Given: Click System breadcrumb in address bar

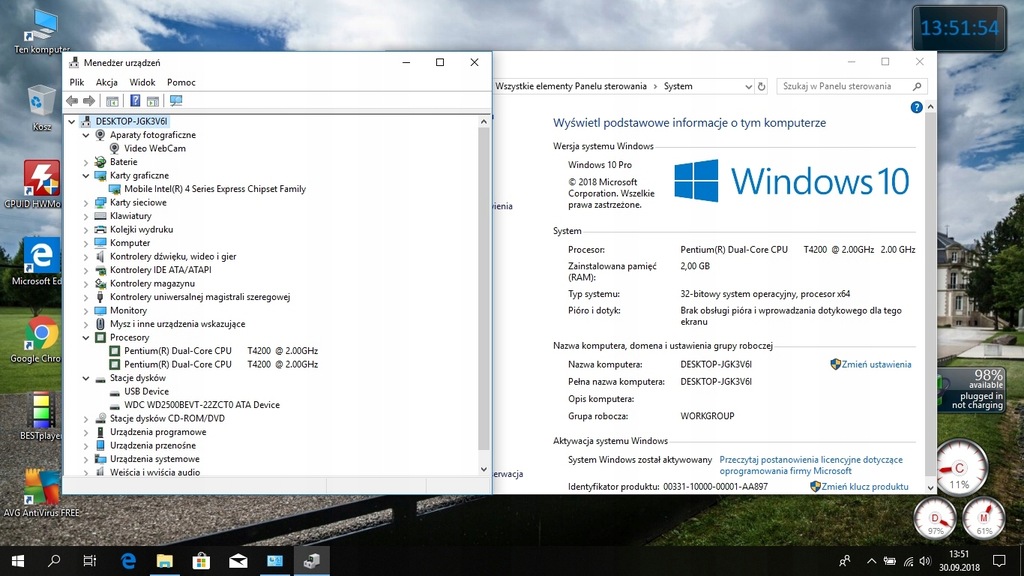Looking at the screenshot, I should click(x=678, y=86).
